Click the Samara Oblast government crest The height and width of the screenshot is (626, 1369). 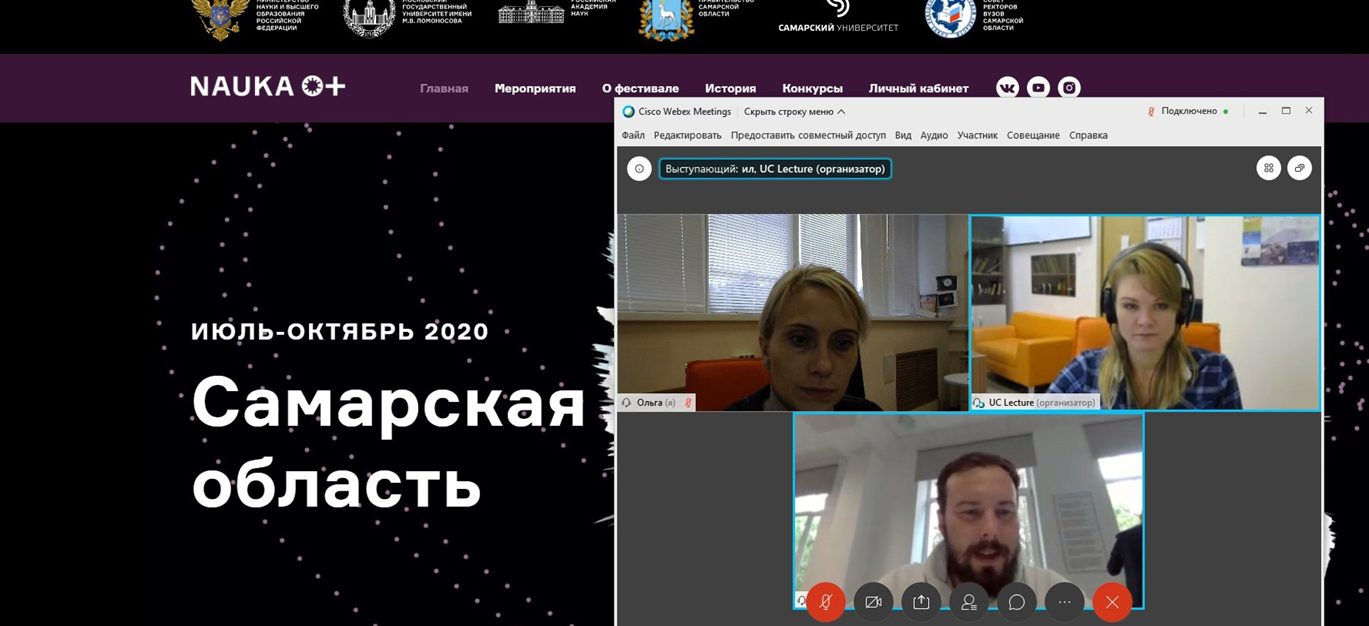click(666, 20)
